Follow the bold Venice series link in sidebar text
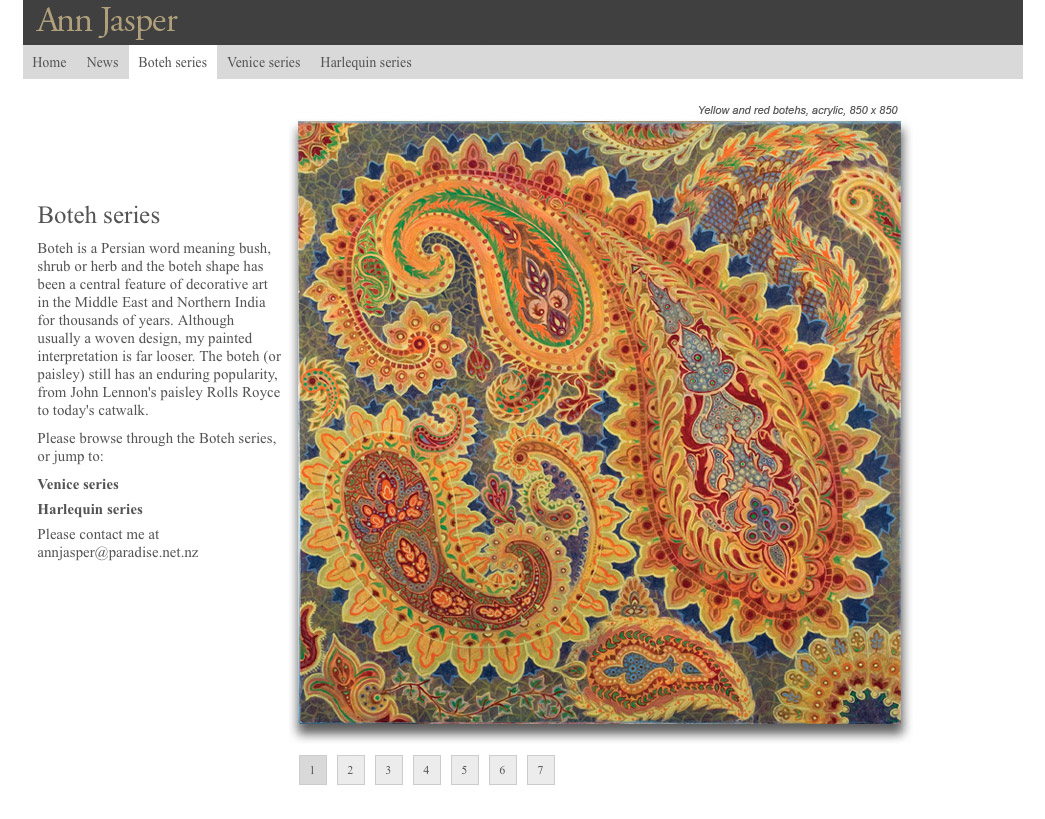The image size is (1045, 819). point(78,484)
